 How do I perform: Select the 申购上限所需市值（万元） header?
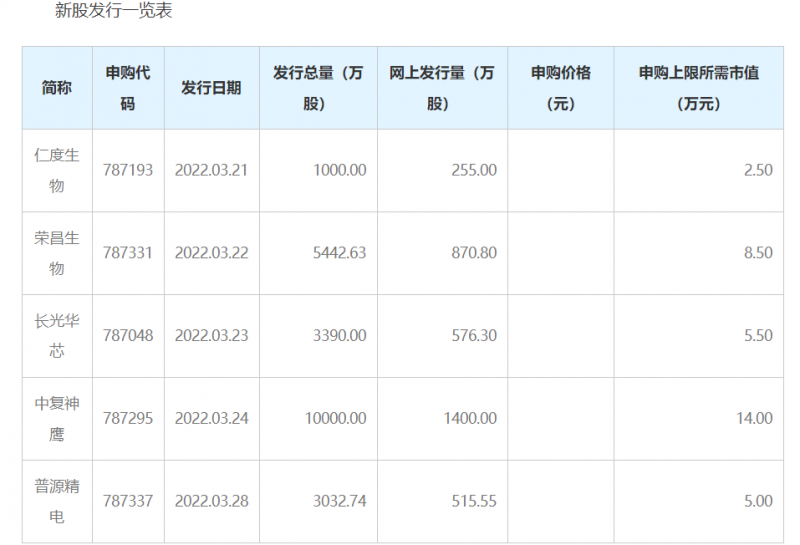[698, 88]
